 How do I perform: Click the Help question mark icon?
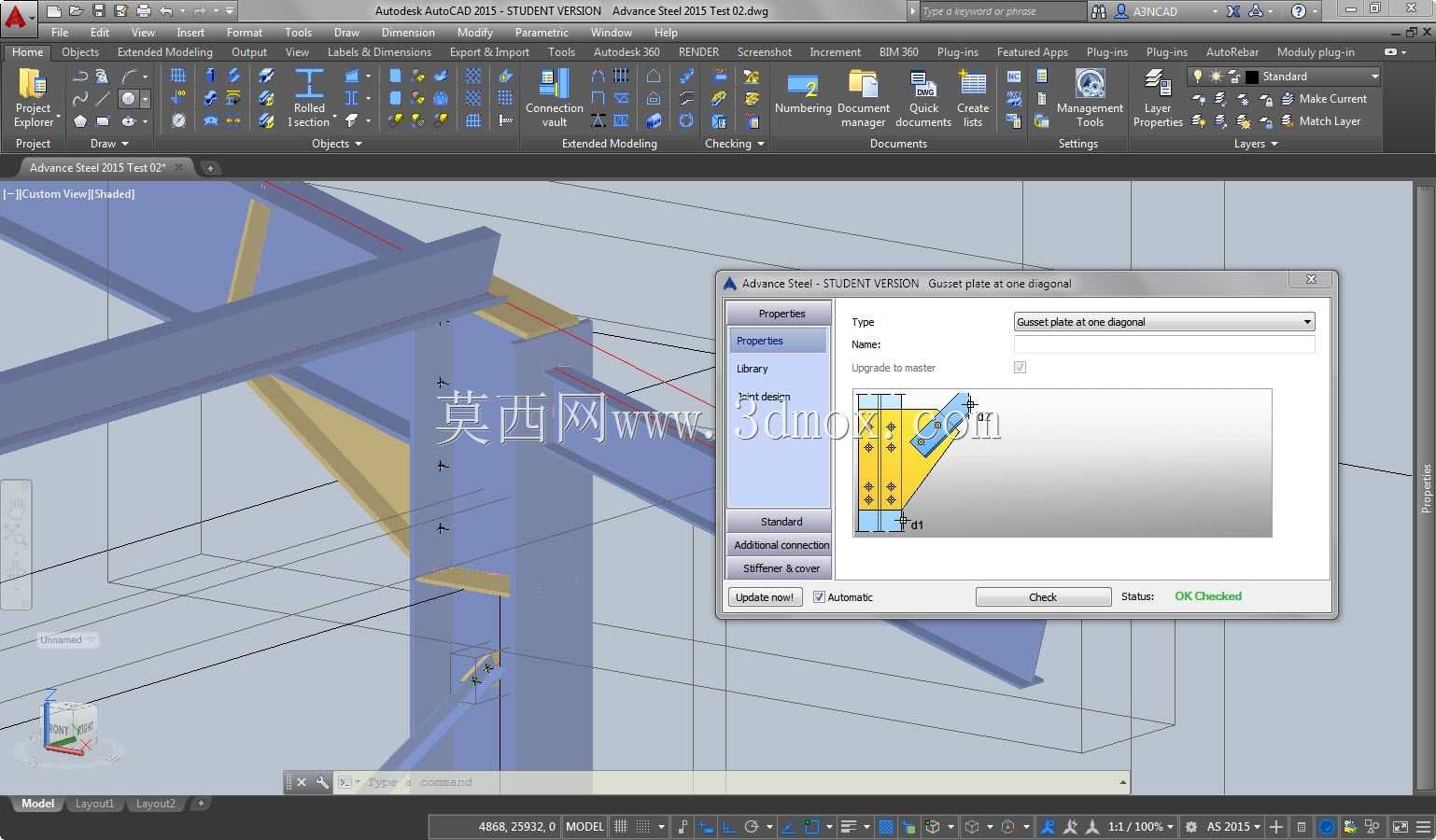1298,11
